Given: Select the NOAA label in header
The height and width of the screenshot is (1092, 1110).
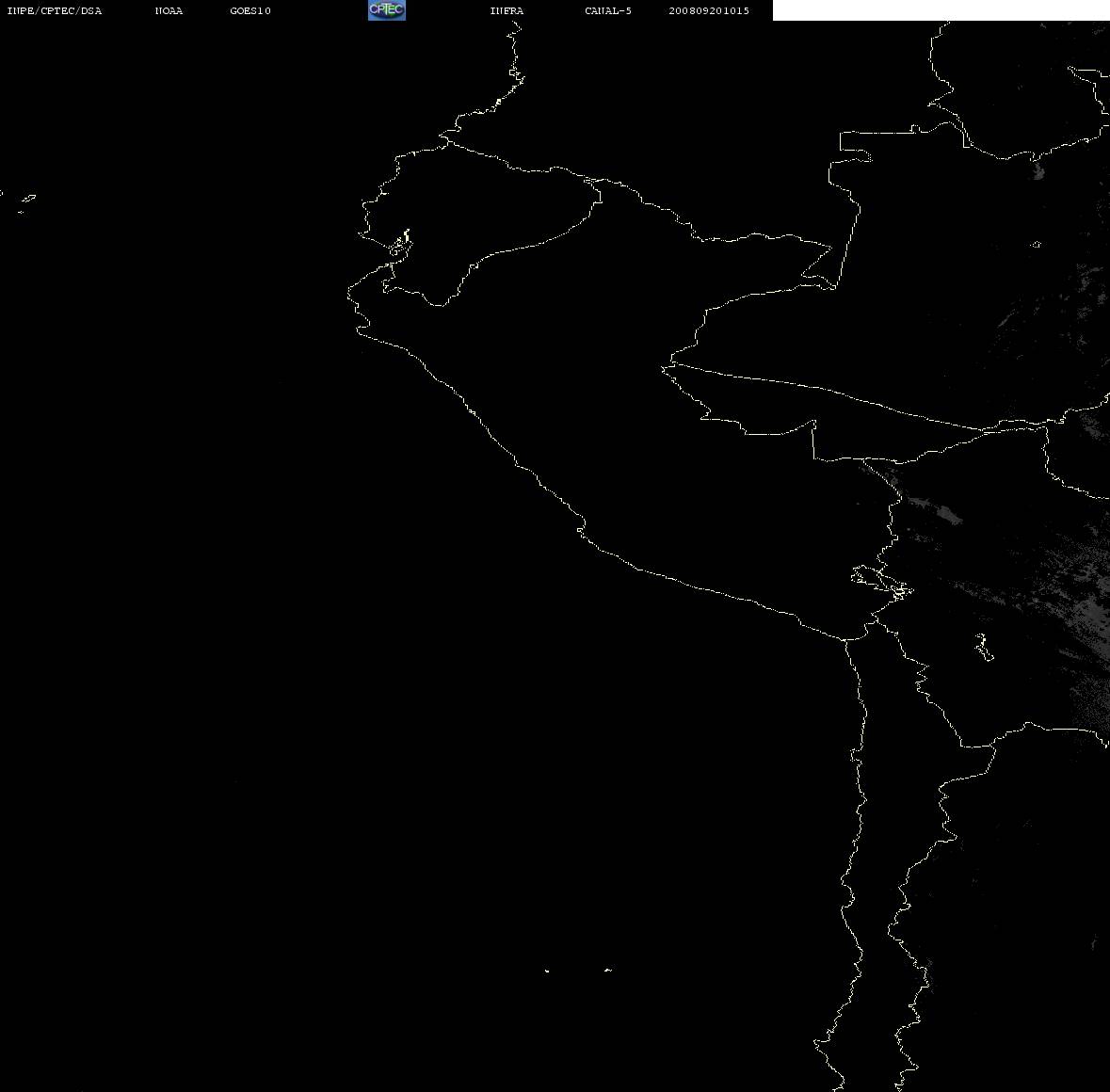Looking at the screenshot, I should point(169,10).
